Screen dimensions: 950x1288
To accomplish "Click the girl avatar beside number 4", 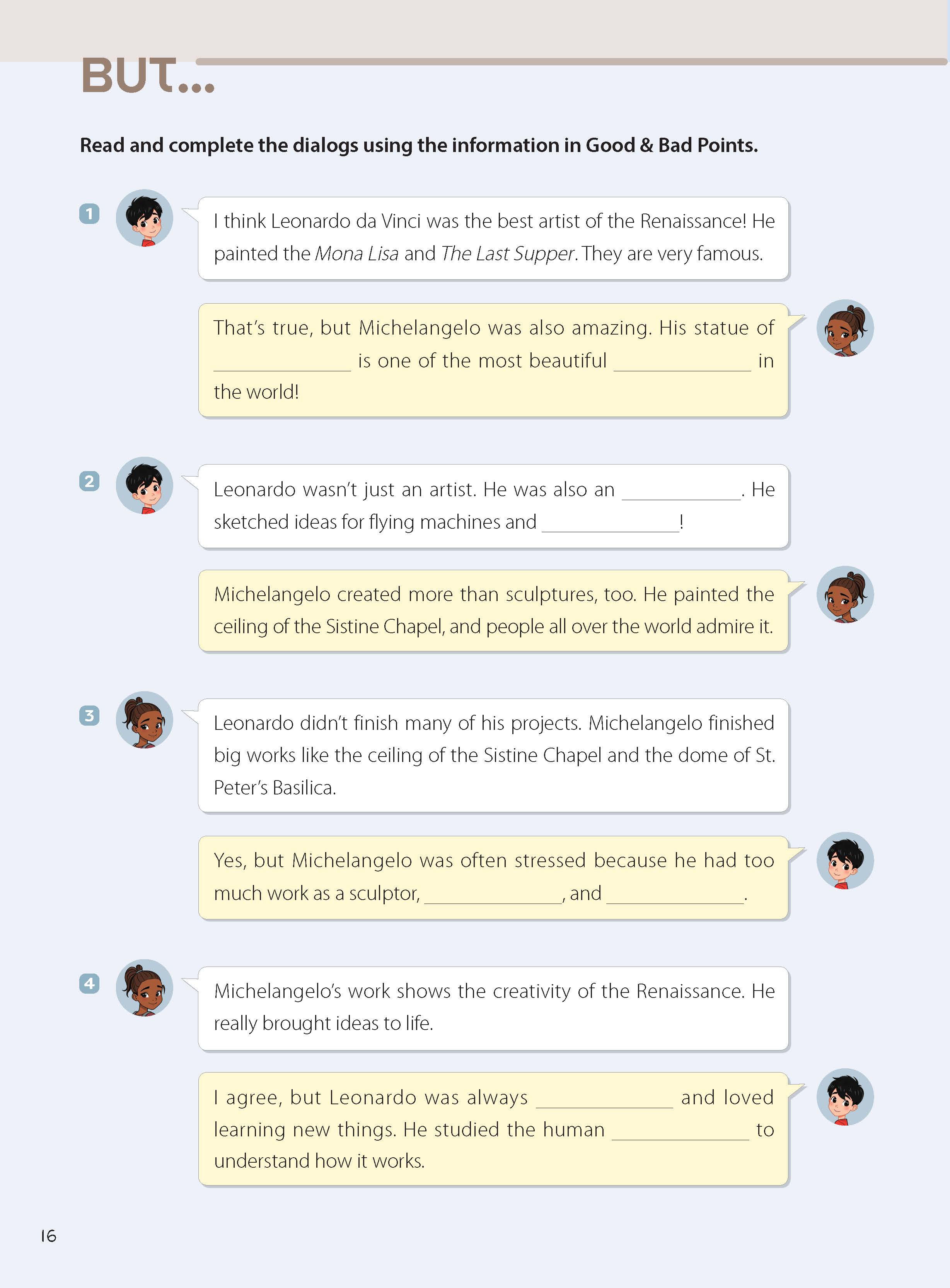I will (144, 988).
